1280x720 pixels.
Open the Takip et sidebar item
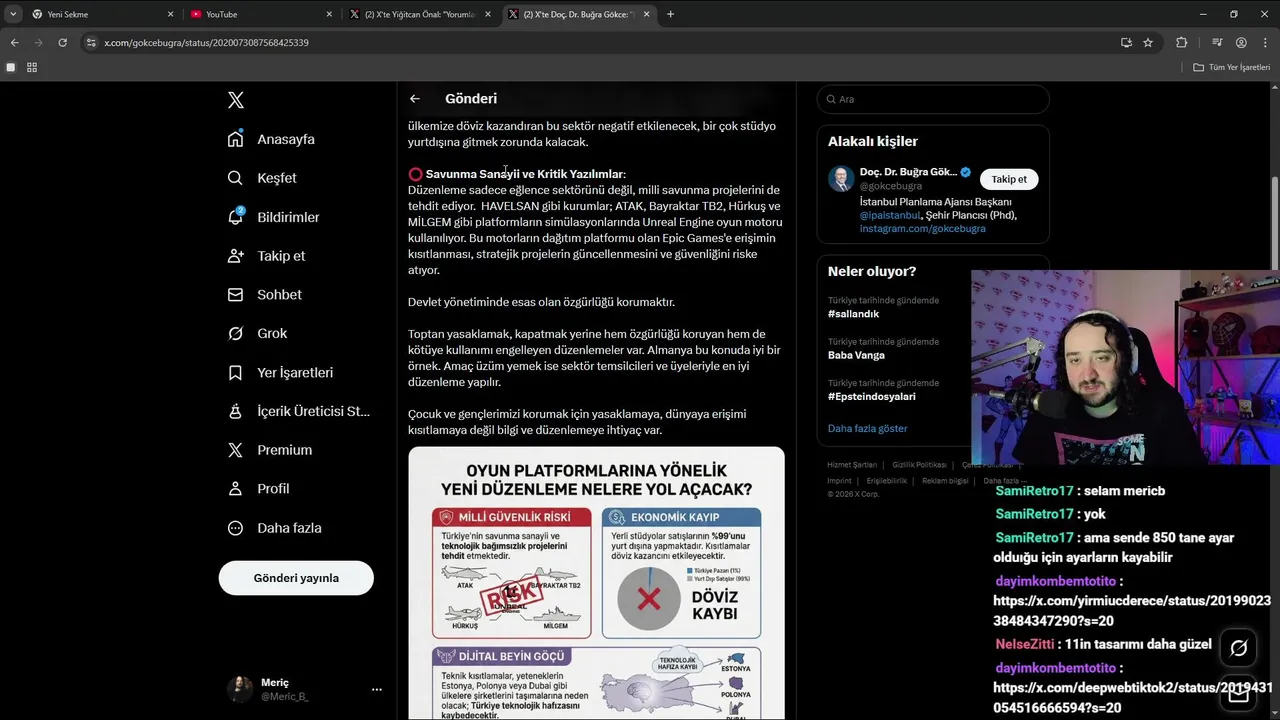(266, 256)
